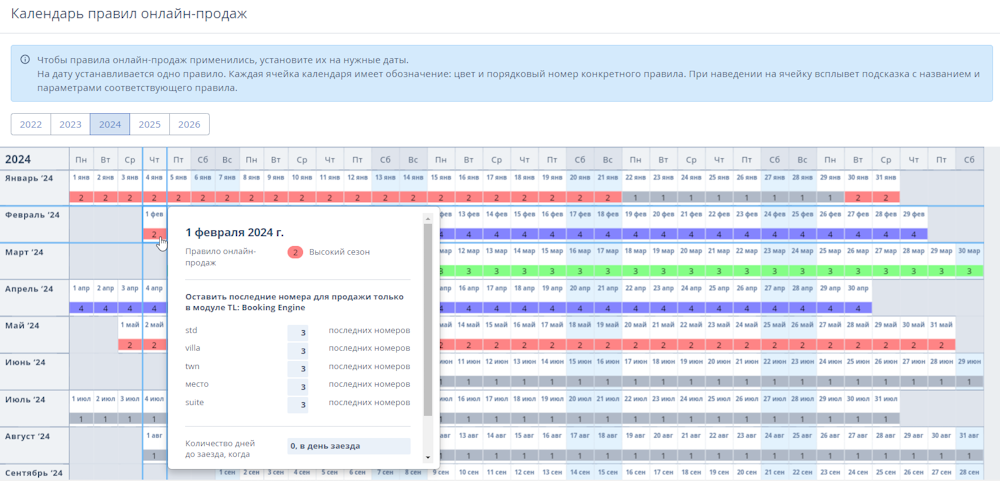This screenshot has width=1000, height=481.
Task: Click purple rule 4 cell under 1 апр
Action: 81,307
